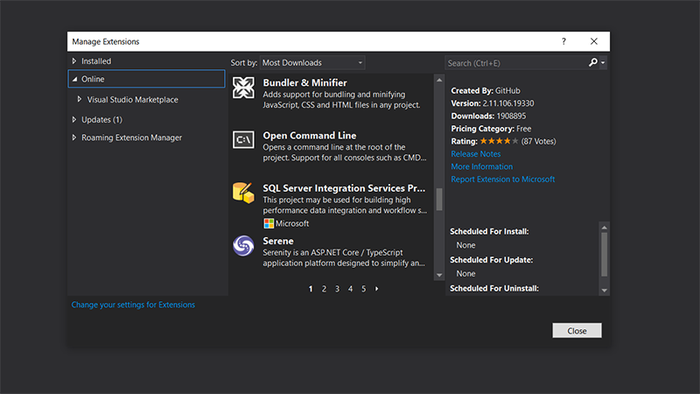Click the Close button
Viewport: 700px width, 394px height.
(x=577, y=331)
